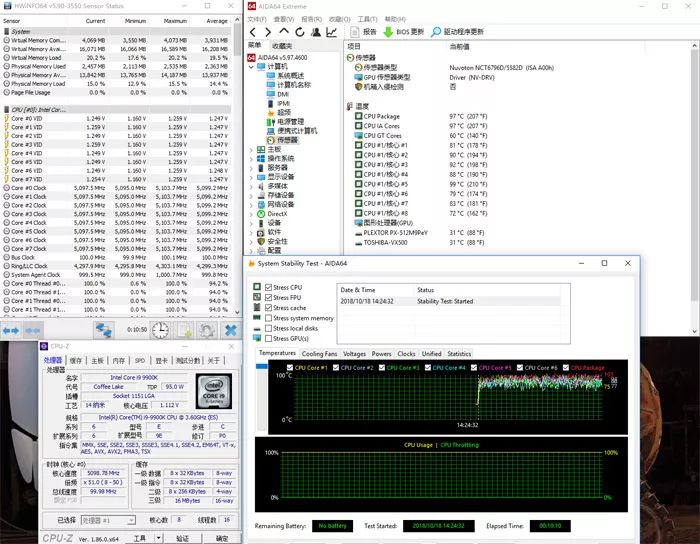
Task: Enable Stress system memory checkbox
Action: (268, 318)
